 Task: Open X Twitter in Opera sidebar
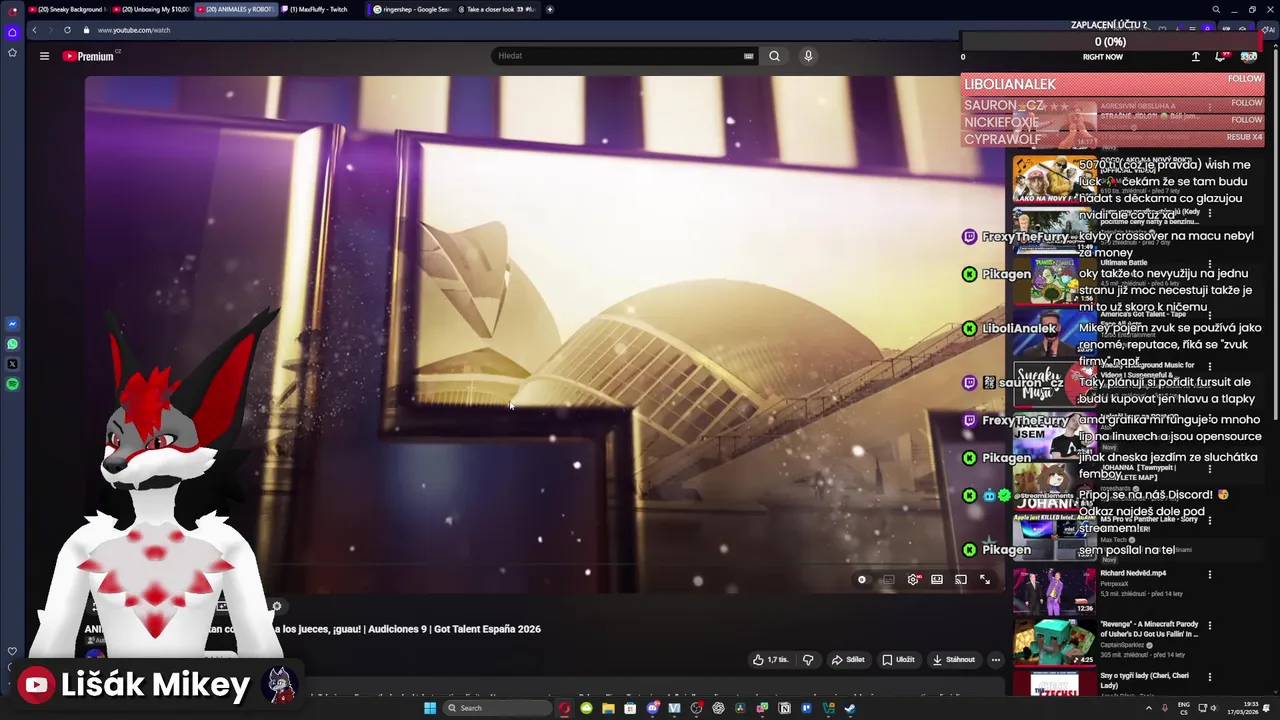[x=12, y=364]
